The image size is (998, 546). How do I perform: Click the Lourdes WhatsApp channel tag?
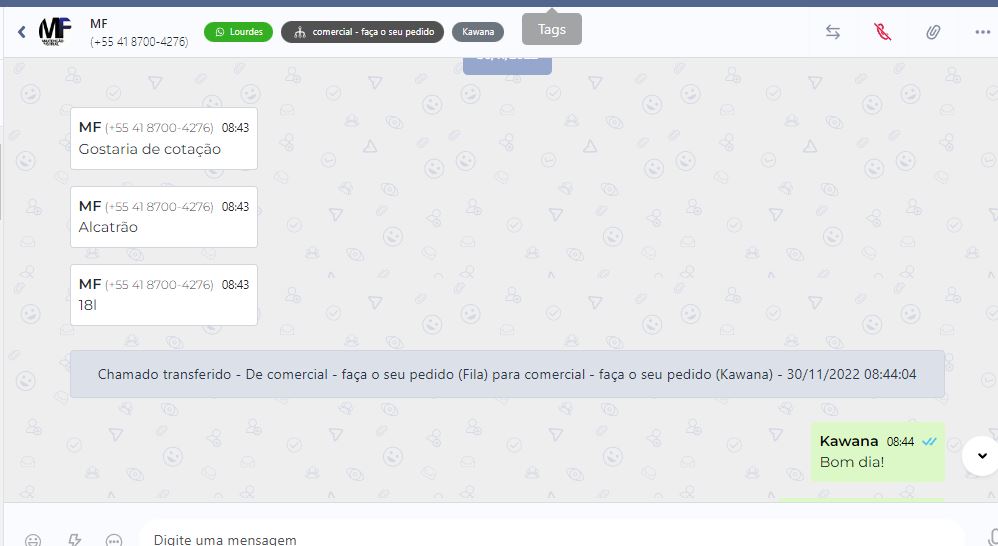pyautogui.click(x=238, y=32)
